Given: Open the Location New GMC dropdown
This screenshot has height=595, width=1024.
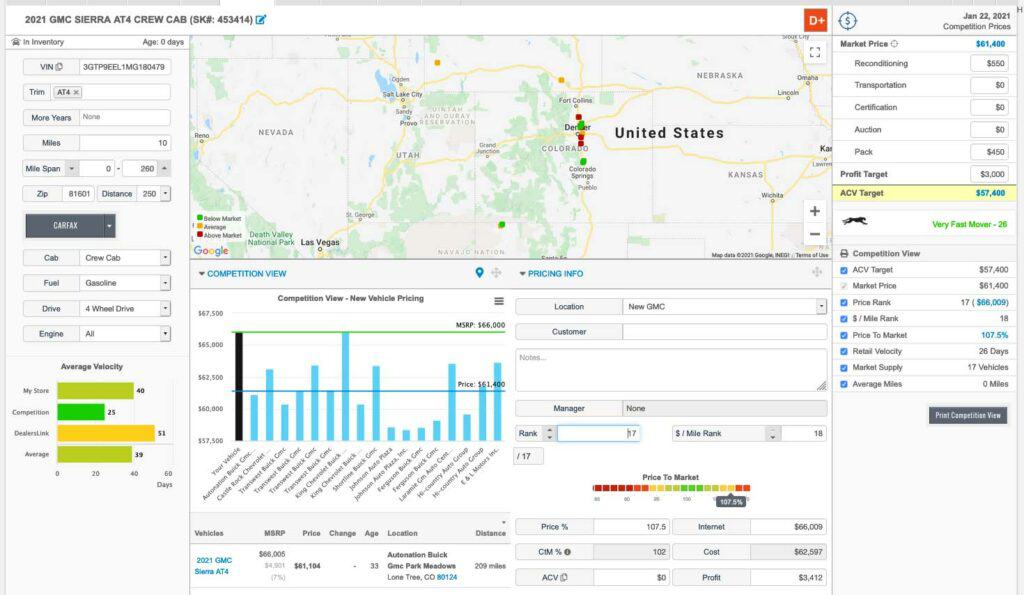Looking at the screenshot, I should coord(821,306).
